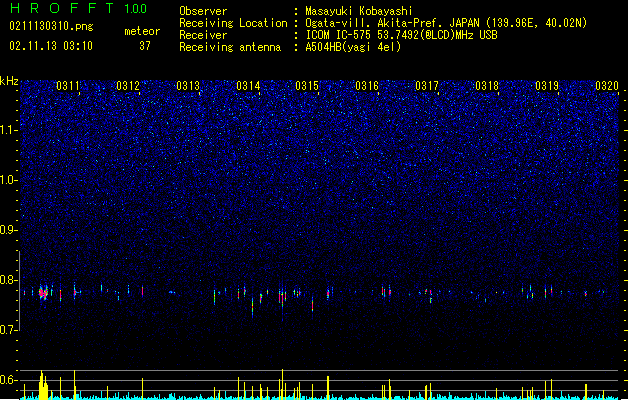Click the 0318 time marker
This screenshot has width=629, height=400.
click(487, 86)
